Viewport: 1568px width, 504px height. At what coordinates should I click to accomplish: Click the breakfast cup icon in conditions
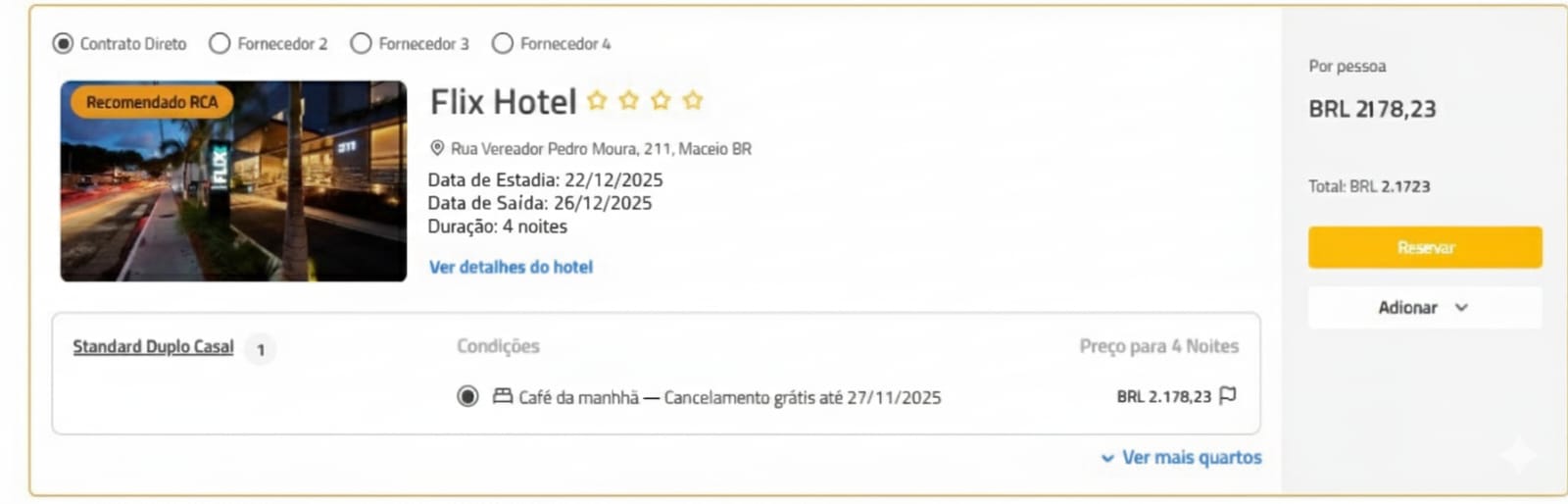pyautogui.click(x=503, y=396)
